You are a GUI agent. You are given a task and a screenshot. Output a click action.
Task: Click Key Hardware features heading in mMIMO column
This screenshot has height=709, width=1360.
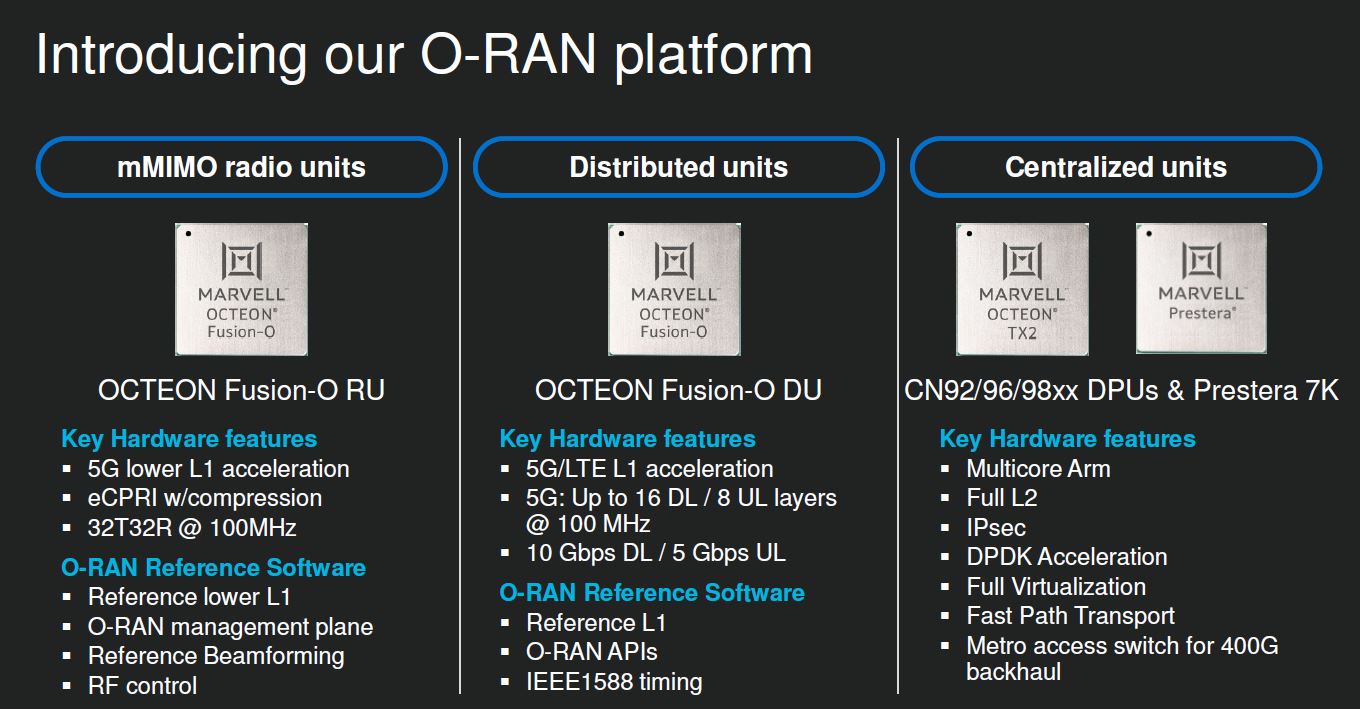click(189, 439)
